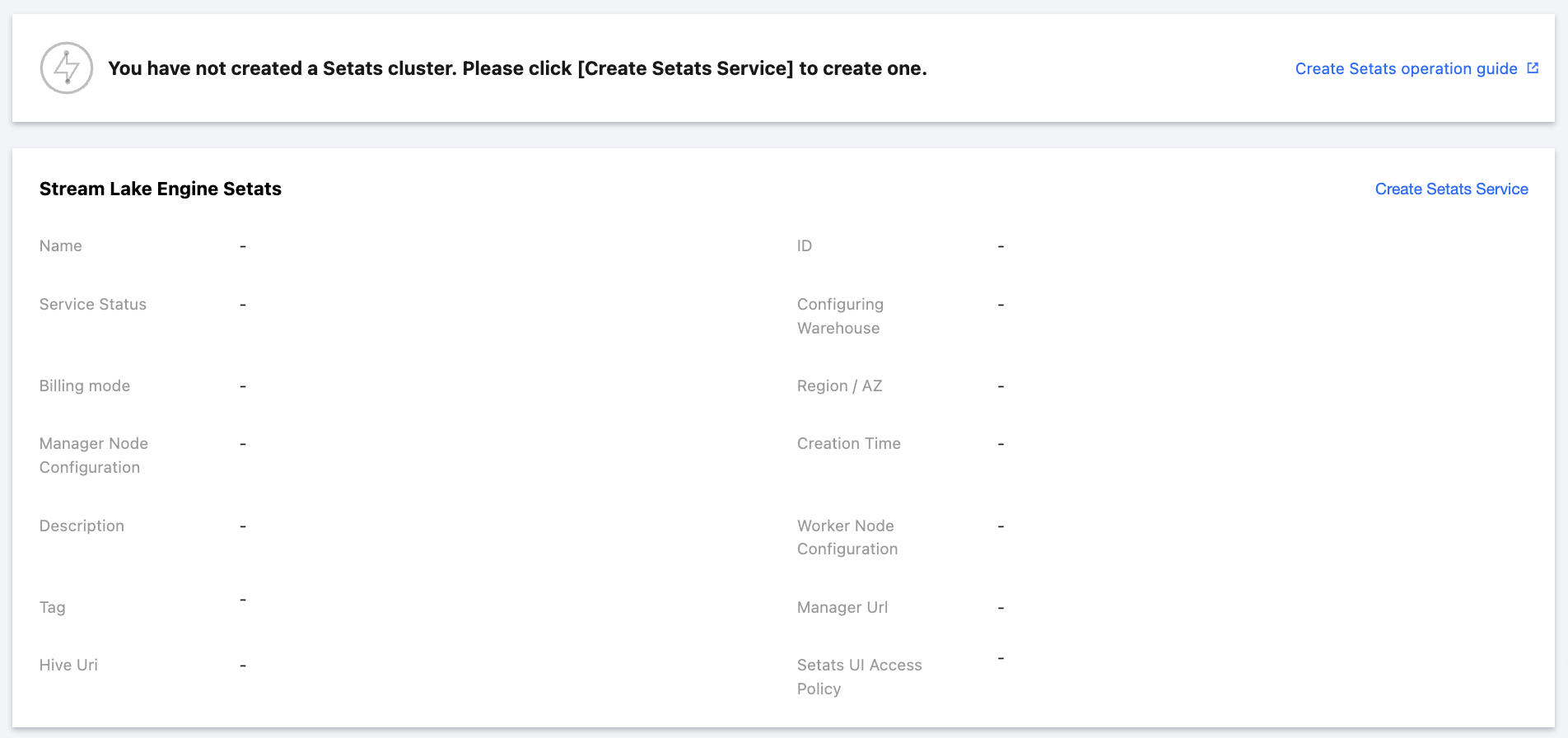Image resolution: width=1568 pixels, height=738 pixels.
Task: Click the Manager Url label
Action: point(842,608)
